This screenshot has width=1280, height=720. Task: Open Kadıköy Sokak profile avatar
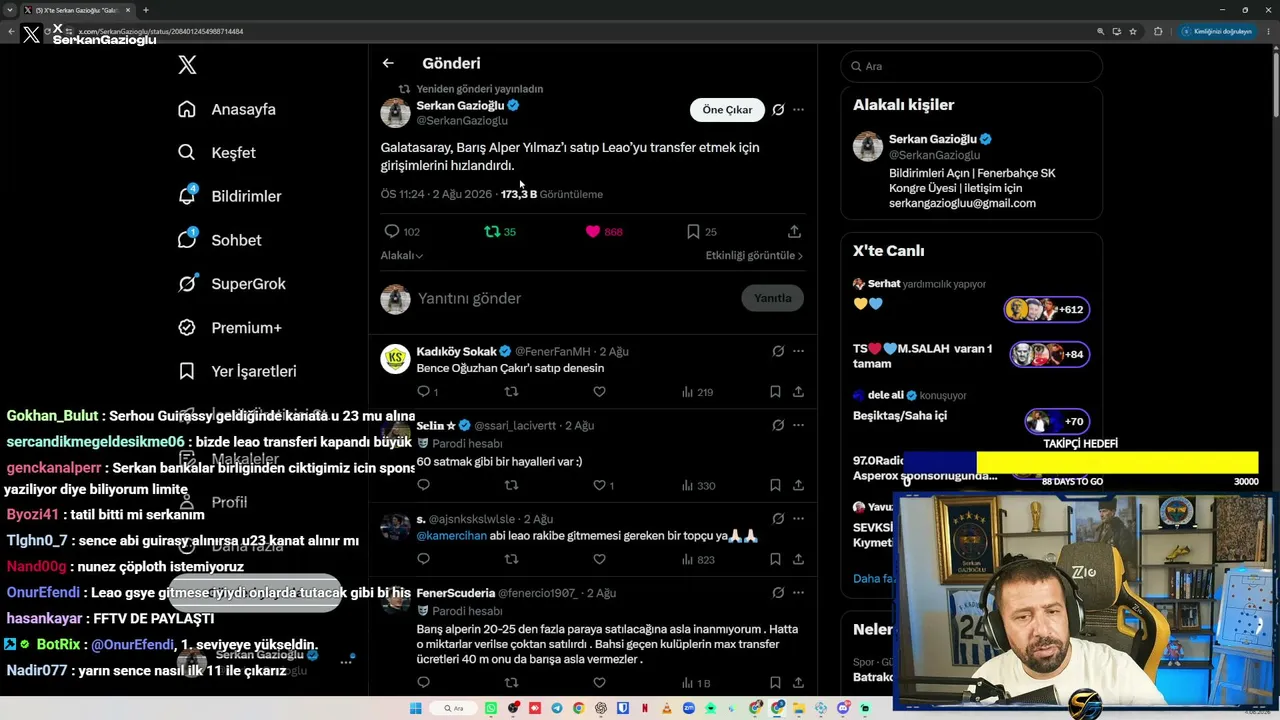tap(395, 359)
